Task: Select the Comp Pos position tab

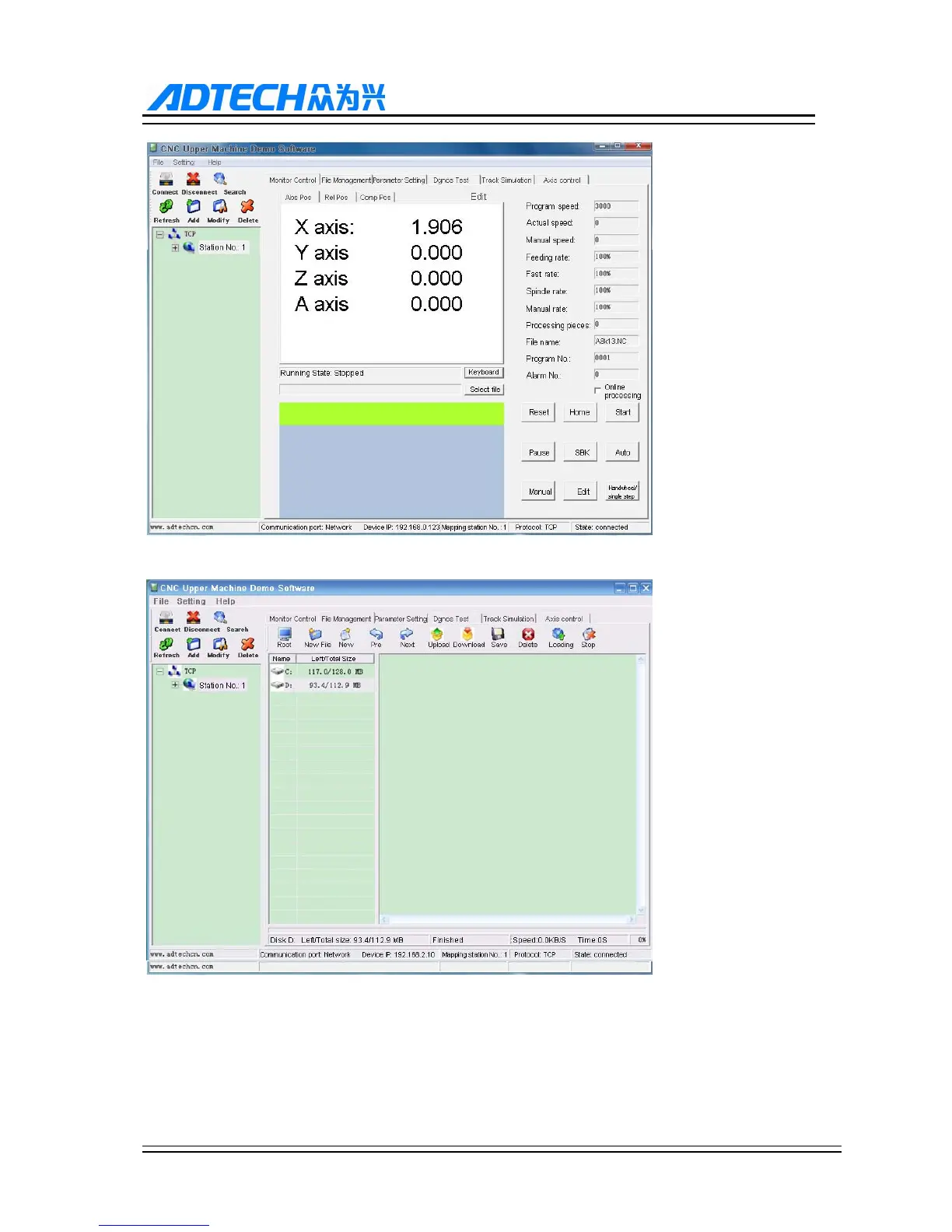Action: 376,198
